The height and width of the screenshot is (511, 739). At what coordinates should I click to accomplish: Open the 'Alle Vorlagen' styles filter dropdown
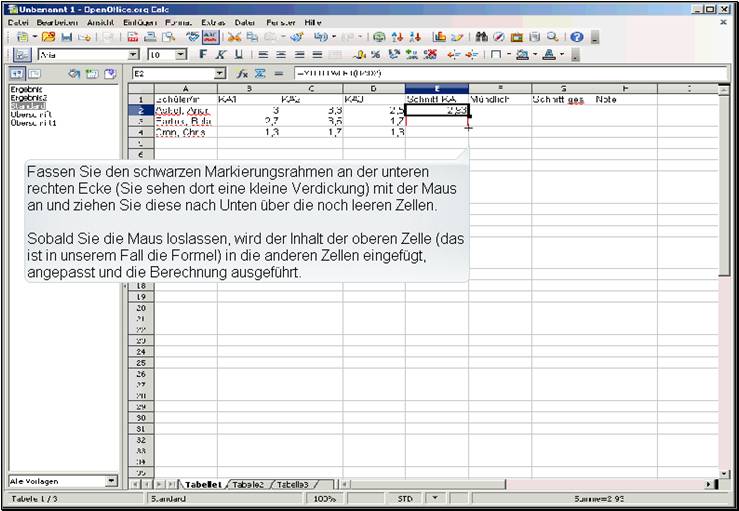[111, 481]
